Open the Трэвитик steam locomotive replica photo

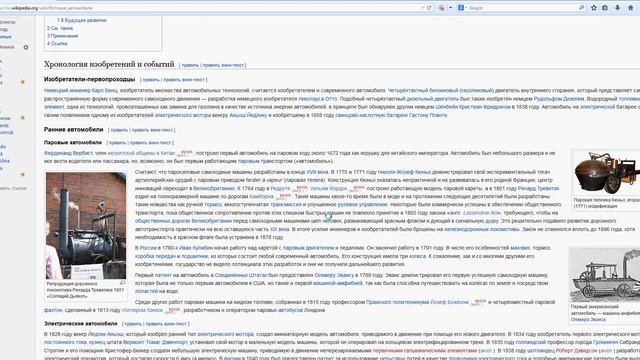click(86, 226)
